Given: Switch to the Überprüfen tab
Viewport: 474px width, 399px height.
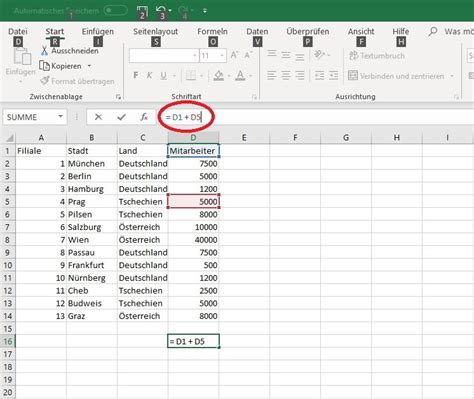Looking at the screenshot, I should tap(308, 31).
